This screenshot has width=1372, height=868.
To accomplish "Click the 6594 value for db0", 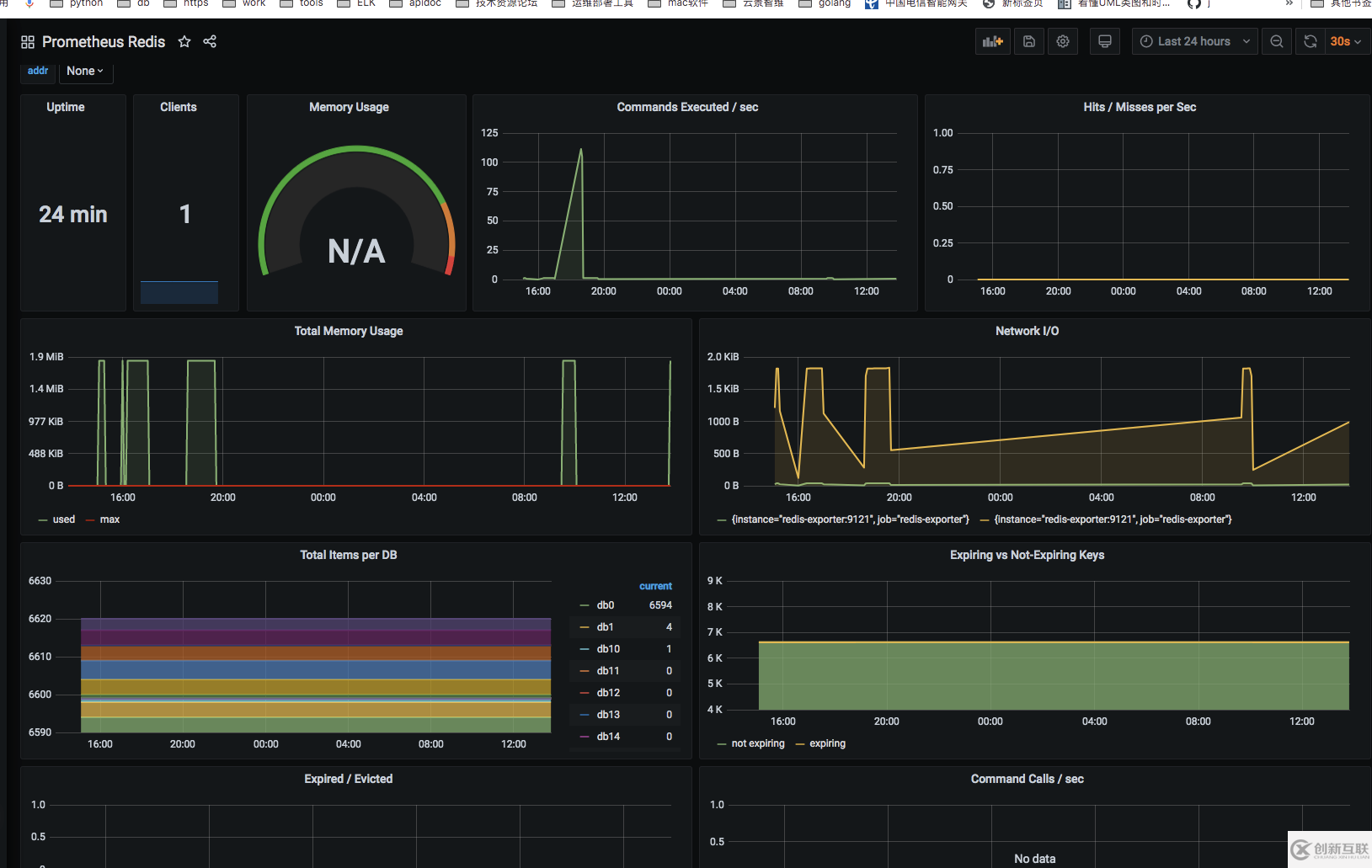I will (660, 605).
